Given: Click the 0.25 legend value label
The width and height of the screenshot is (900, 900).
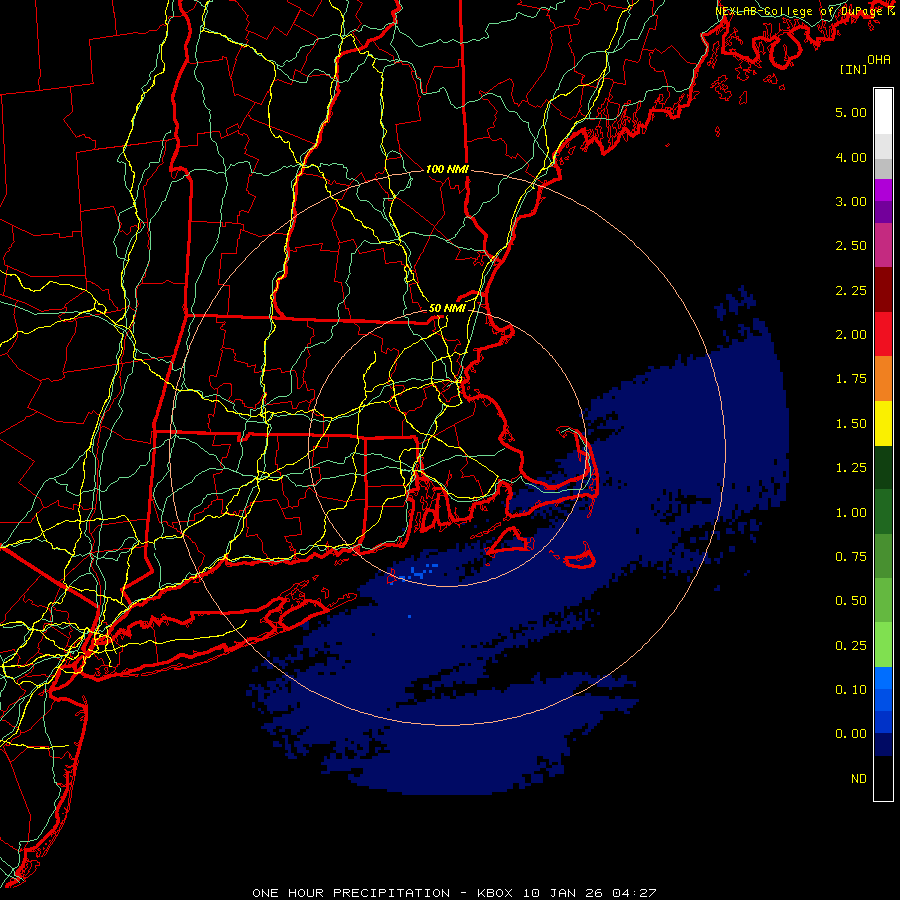Looking at the screenshot, I should pos(851,646).
